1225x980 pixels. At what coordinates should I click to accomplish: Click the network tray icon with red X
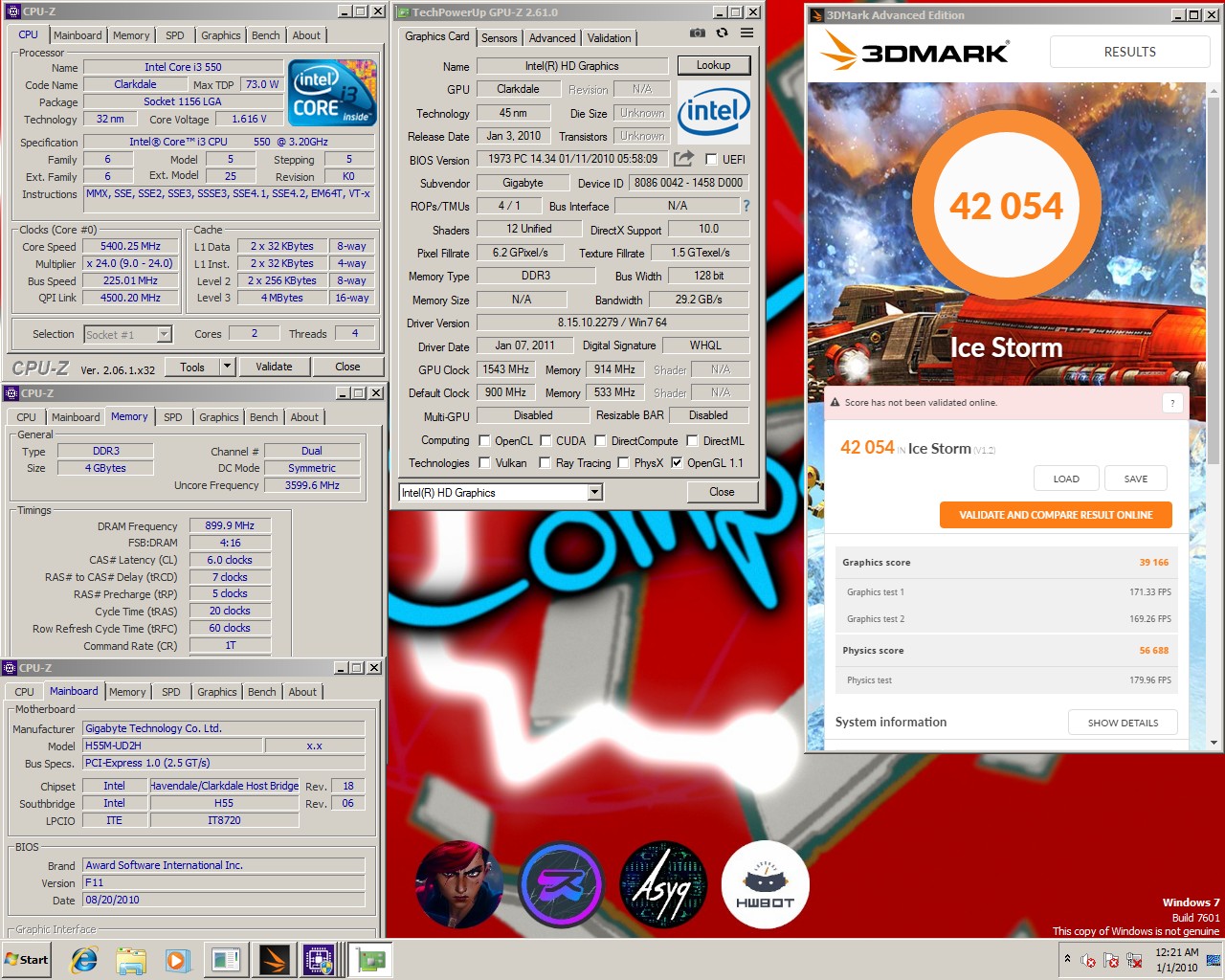[1134, 960]
